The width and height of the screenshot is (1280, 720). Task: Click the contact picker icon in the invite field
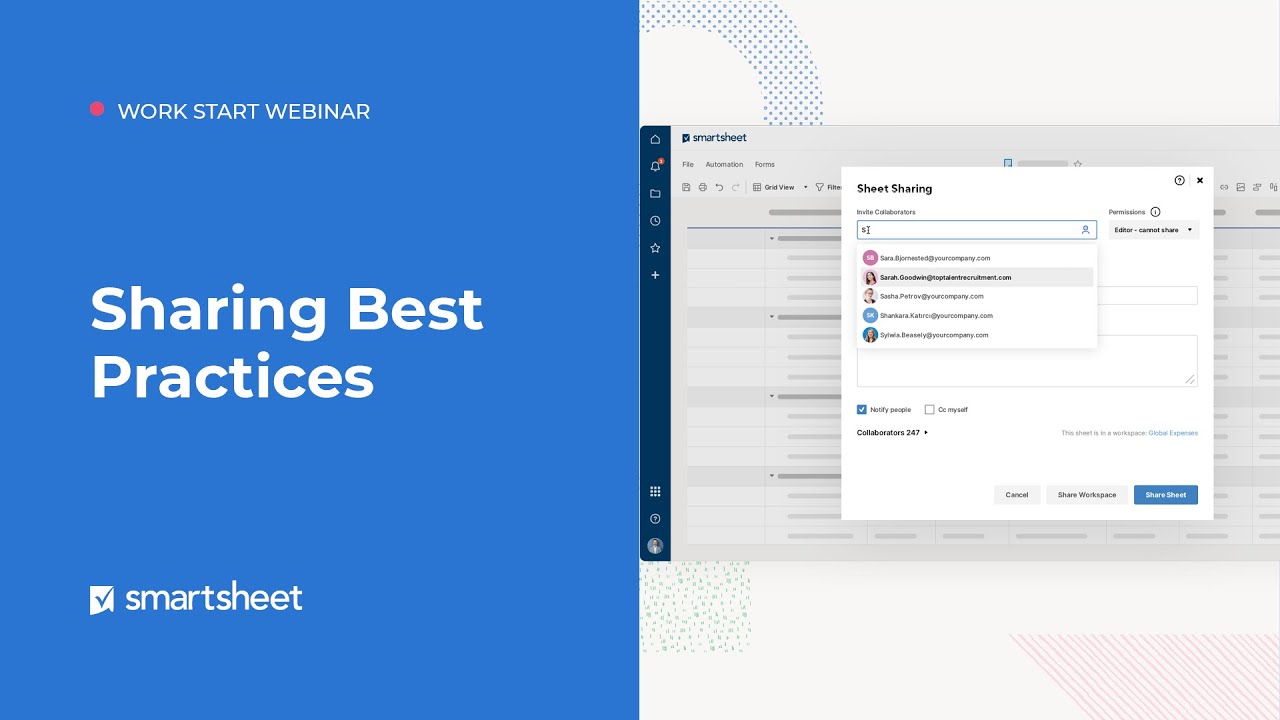click(x=1085, y=230)
